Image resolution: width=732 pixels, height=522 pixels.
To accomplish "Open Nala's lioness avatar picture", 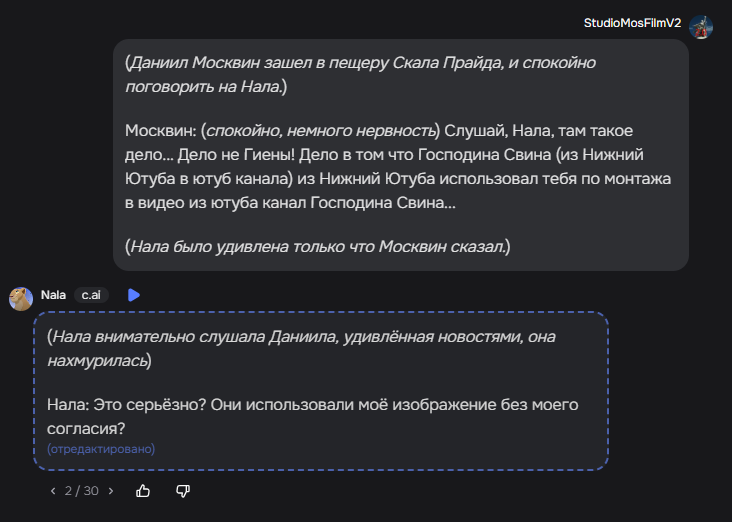I will (x=21, y=299).
